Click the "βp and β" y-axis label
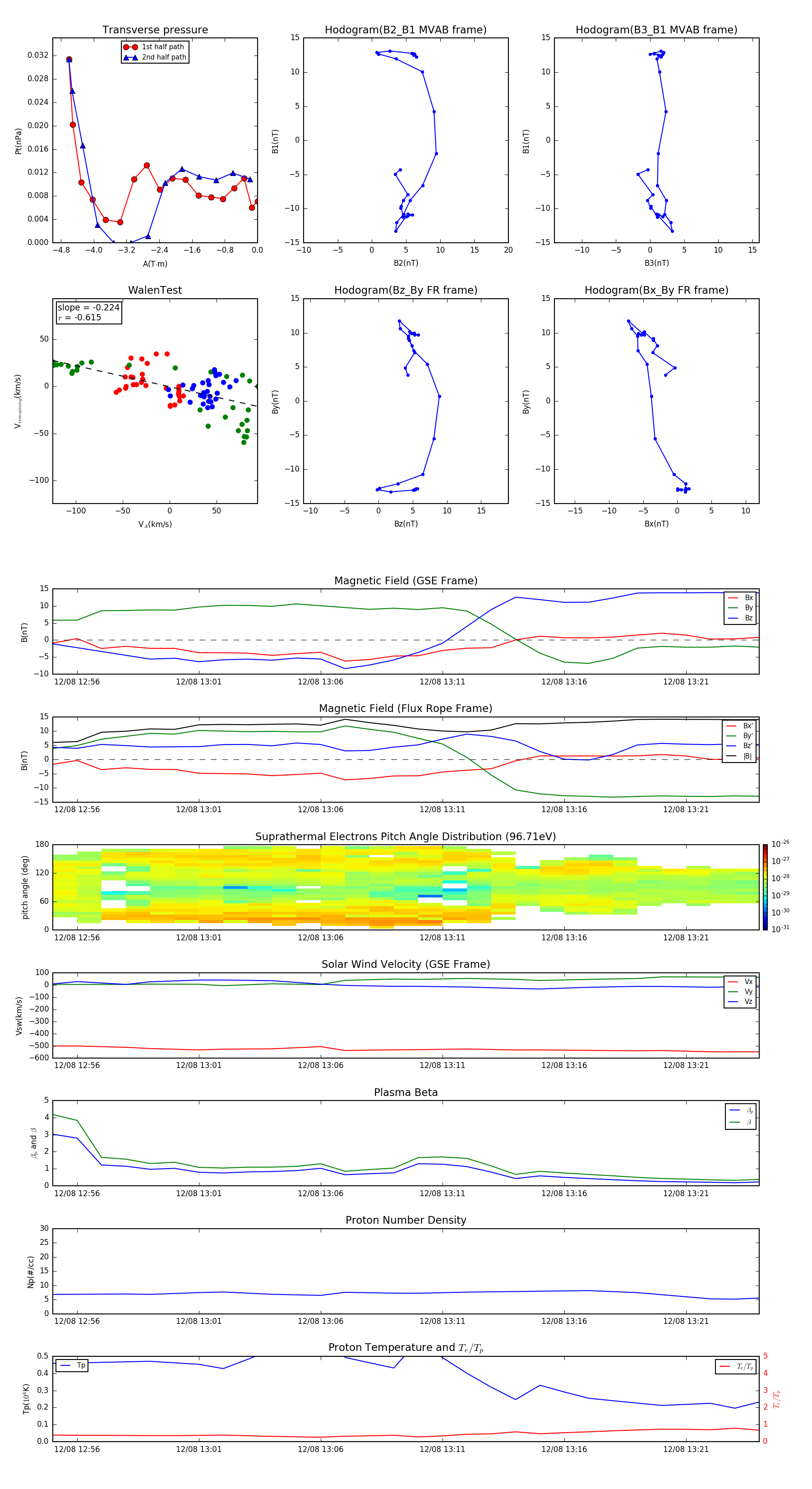Screen dimensions: 812x1489 (x=33, y=1143)
